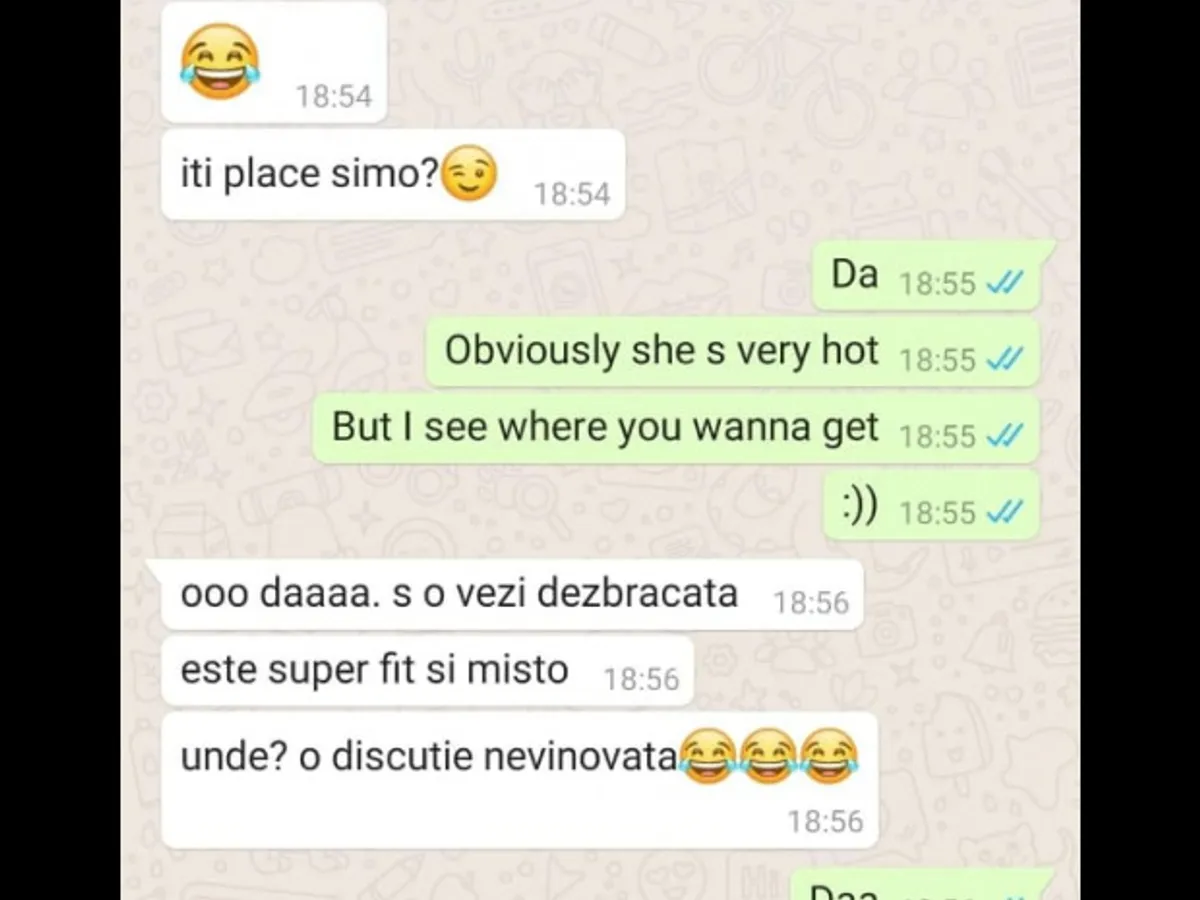
Task: Tap 'ooo daaaa. s o vezi dezbracata' message
Action: pyautogui.click(x=512, y=594)
